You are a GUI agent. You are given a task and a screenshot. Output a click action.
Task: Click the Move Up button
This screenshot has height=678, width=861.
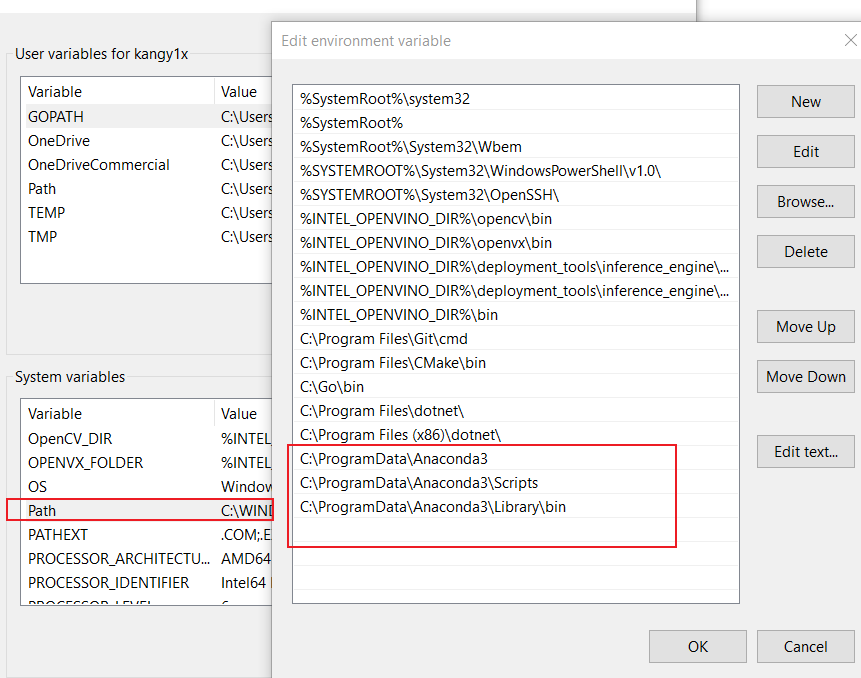coord(806,327)
